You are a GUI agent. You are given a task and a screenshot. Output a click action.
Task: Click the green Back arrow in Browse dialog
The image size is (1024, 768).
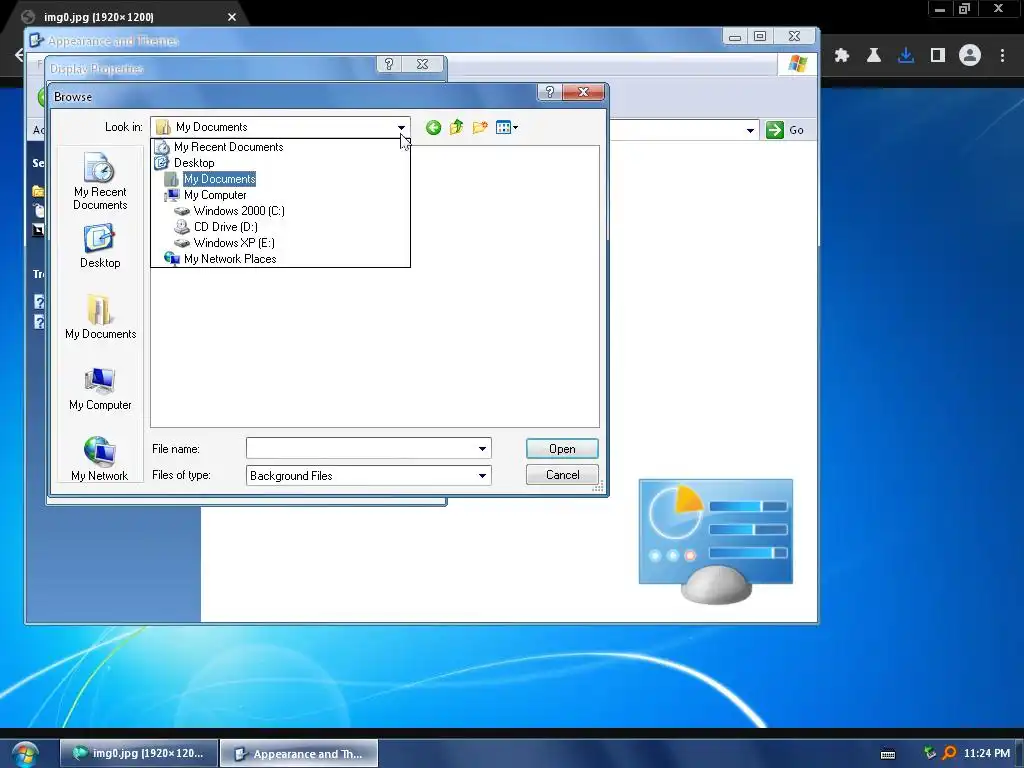(433, 127)
